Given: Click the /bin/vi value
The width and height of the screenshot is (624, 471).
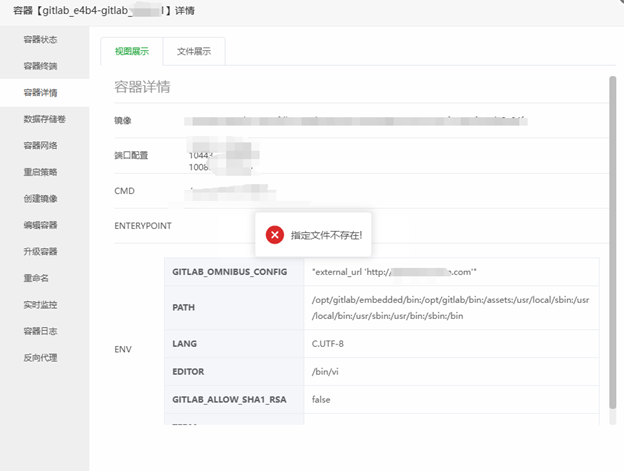Looking at the screenshot, I should [x=325, y=372].
